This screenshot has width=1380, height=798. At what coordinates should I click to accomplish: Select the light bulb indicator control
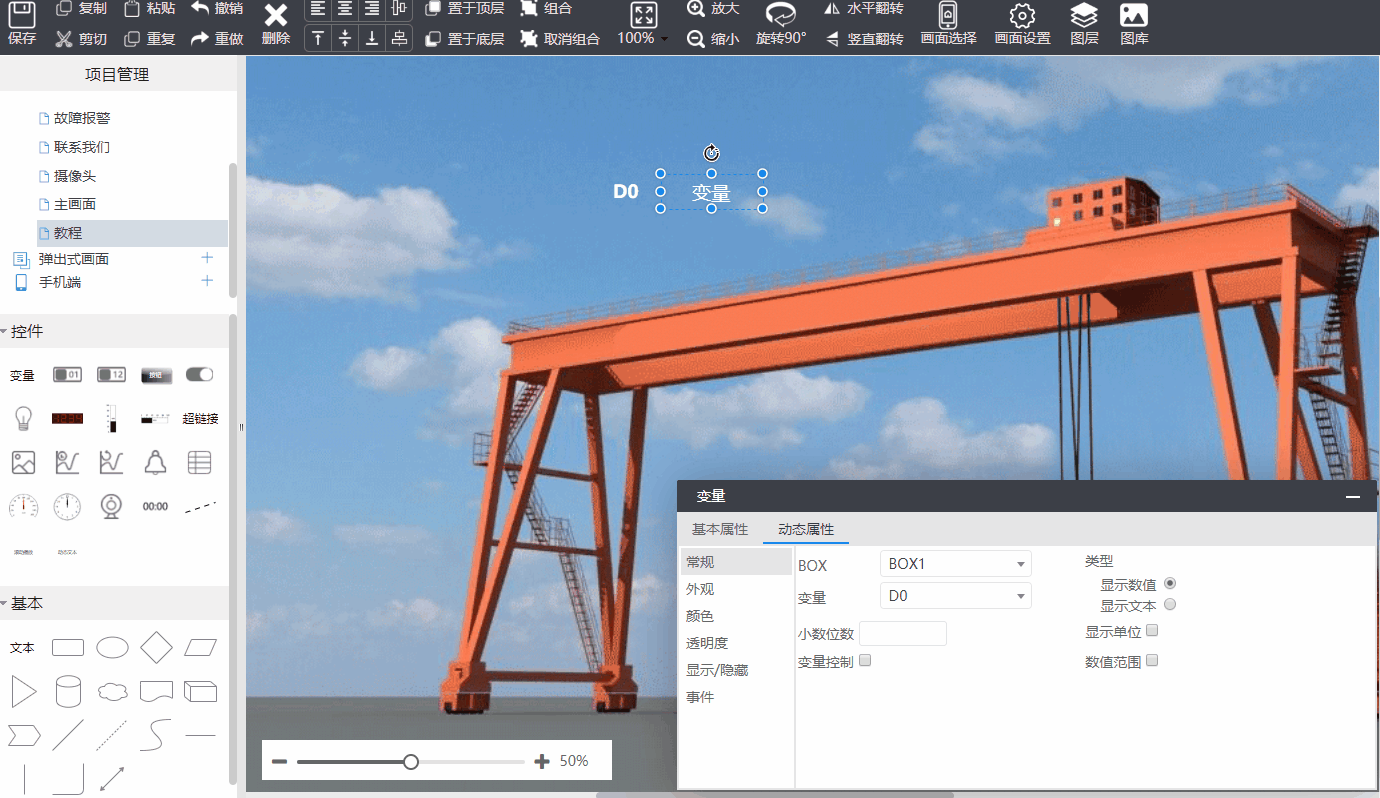22,418
